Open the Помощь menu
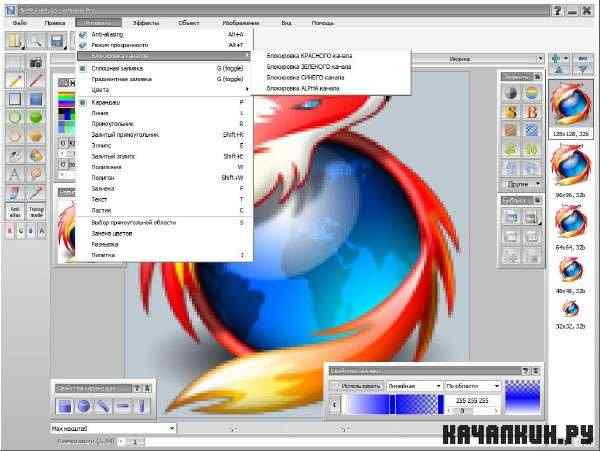The image size is (600, 451). coord(323,23)
